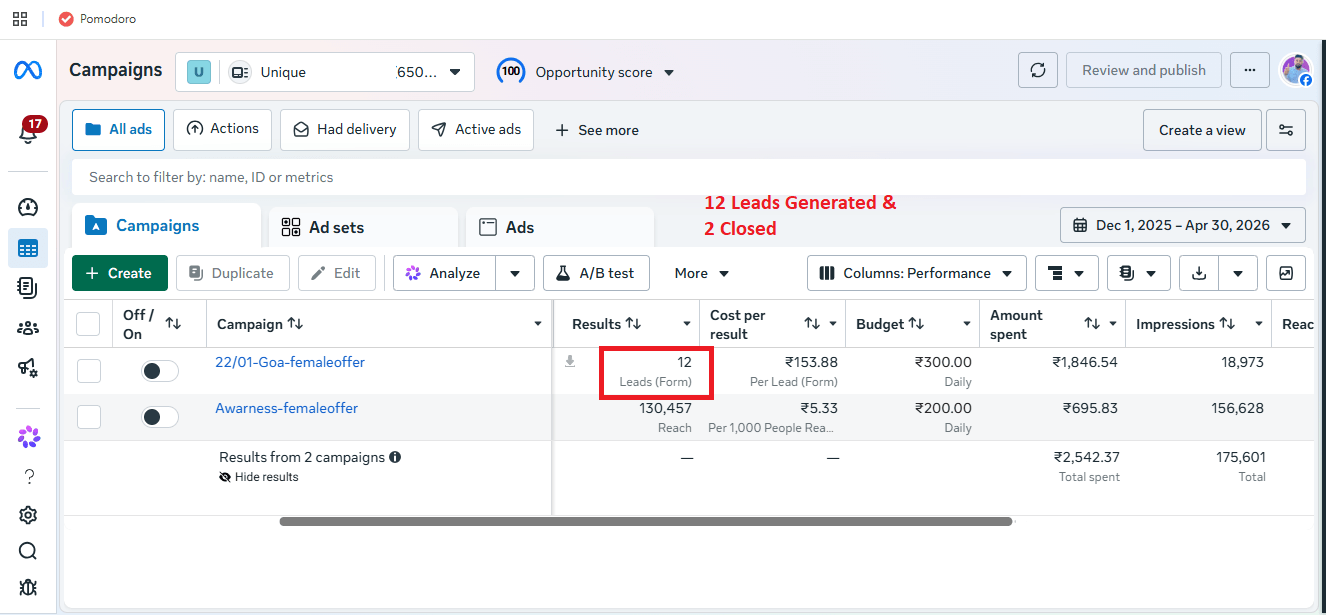The width and height of the screenshot is (1326, 615).
Task: Click the export download icon button
Action: (x=1199, y=273)
